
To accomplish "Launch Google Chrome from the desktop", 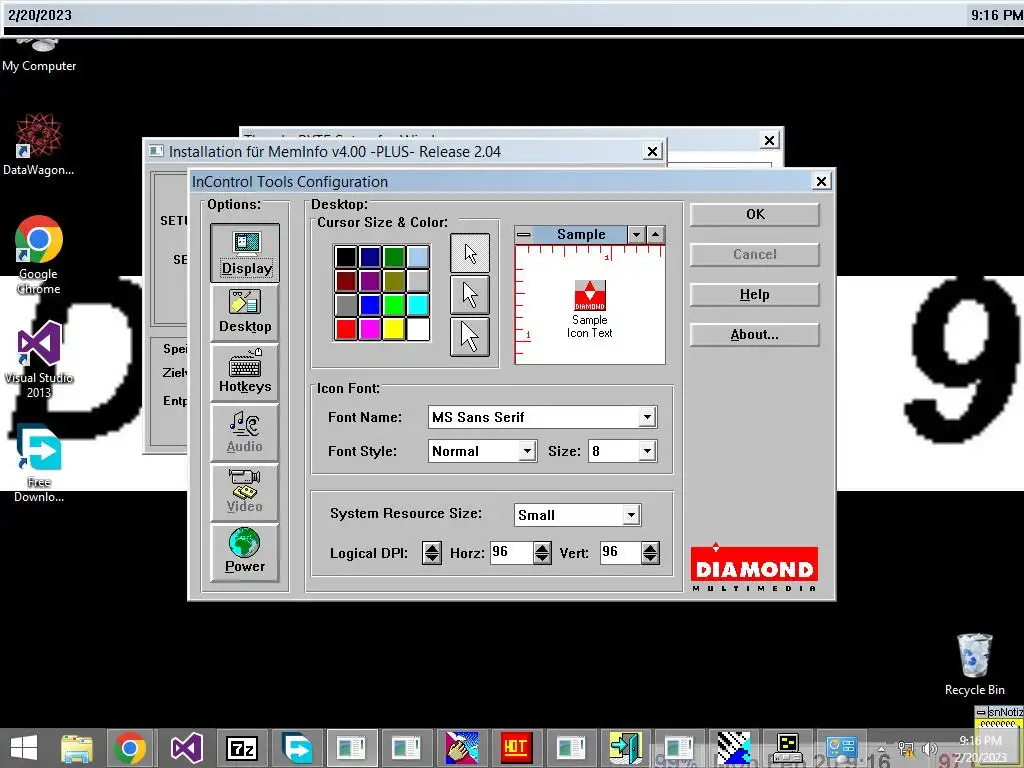I will coord(39,255).
